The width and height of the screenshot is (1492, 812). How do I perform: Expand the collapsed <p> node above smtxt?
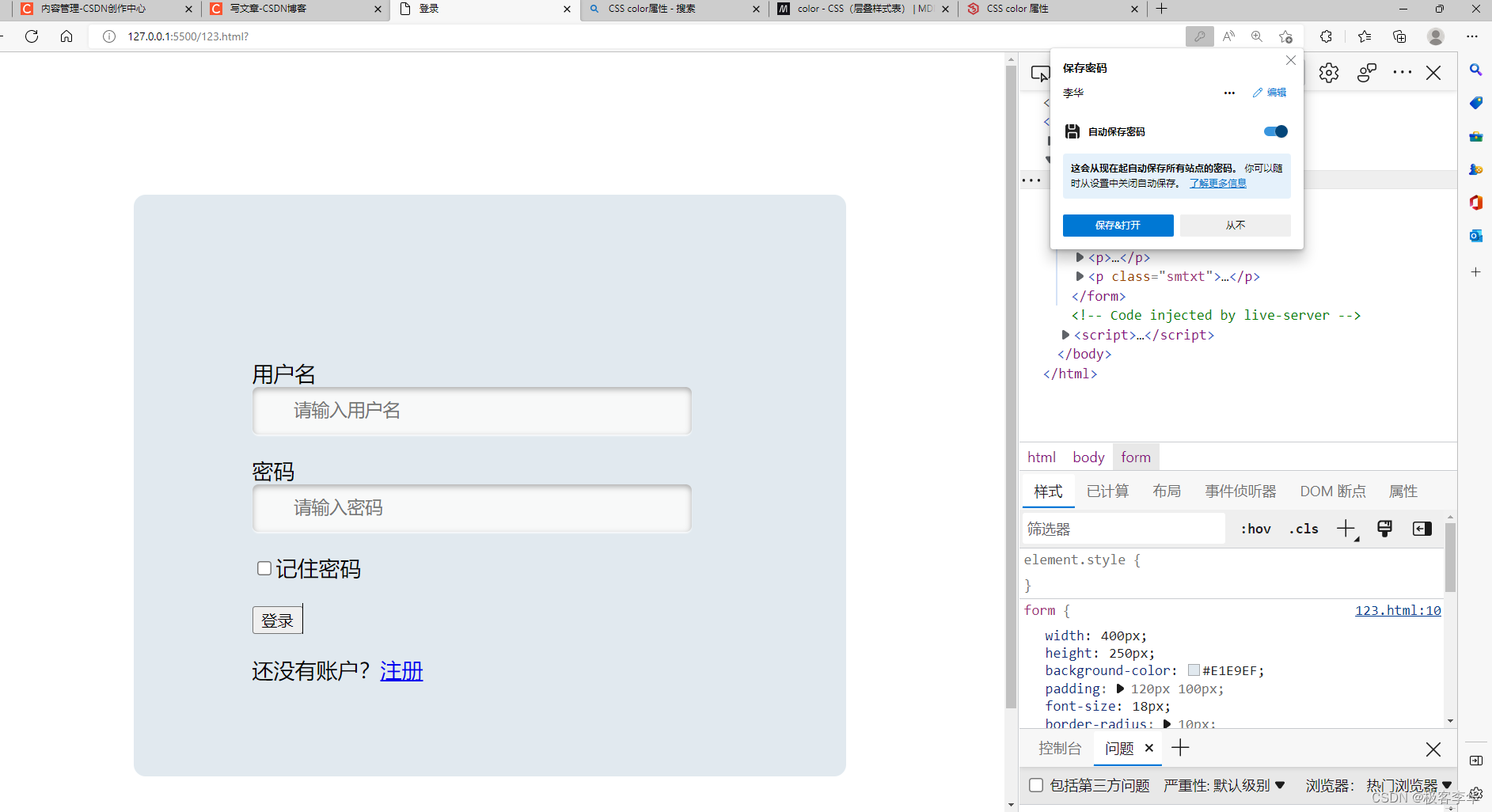click(1080, 257)
